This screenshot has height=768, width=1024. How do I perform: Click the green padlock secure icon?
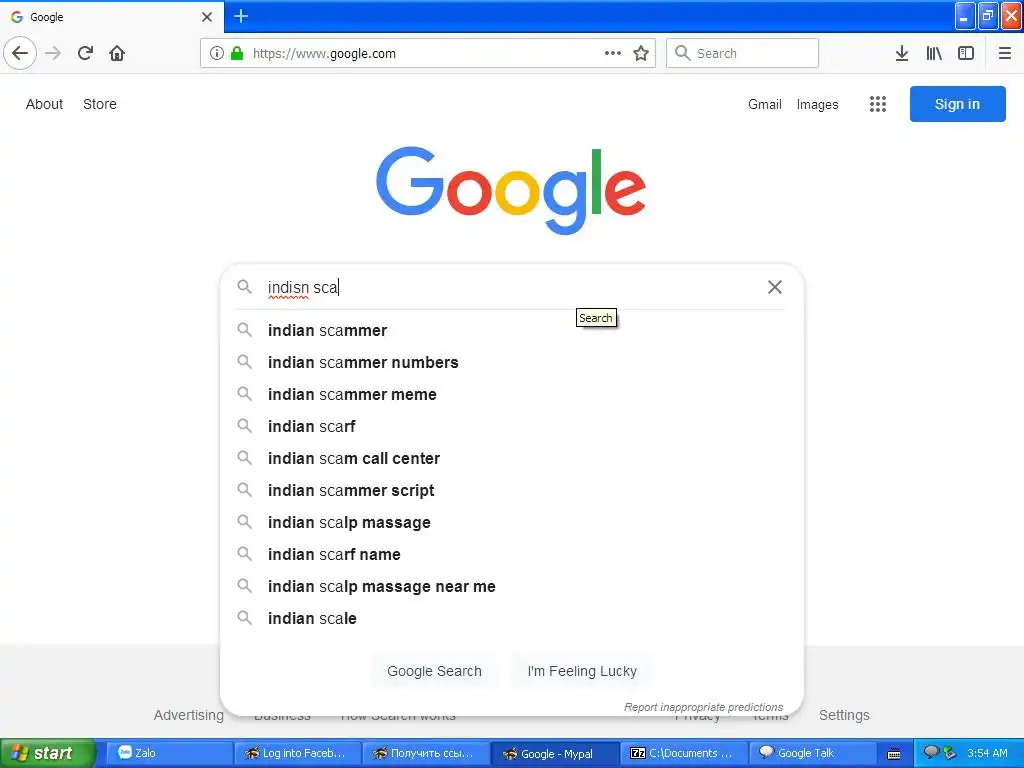coord(237,53)
